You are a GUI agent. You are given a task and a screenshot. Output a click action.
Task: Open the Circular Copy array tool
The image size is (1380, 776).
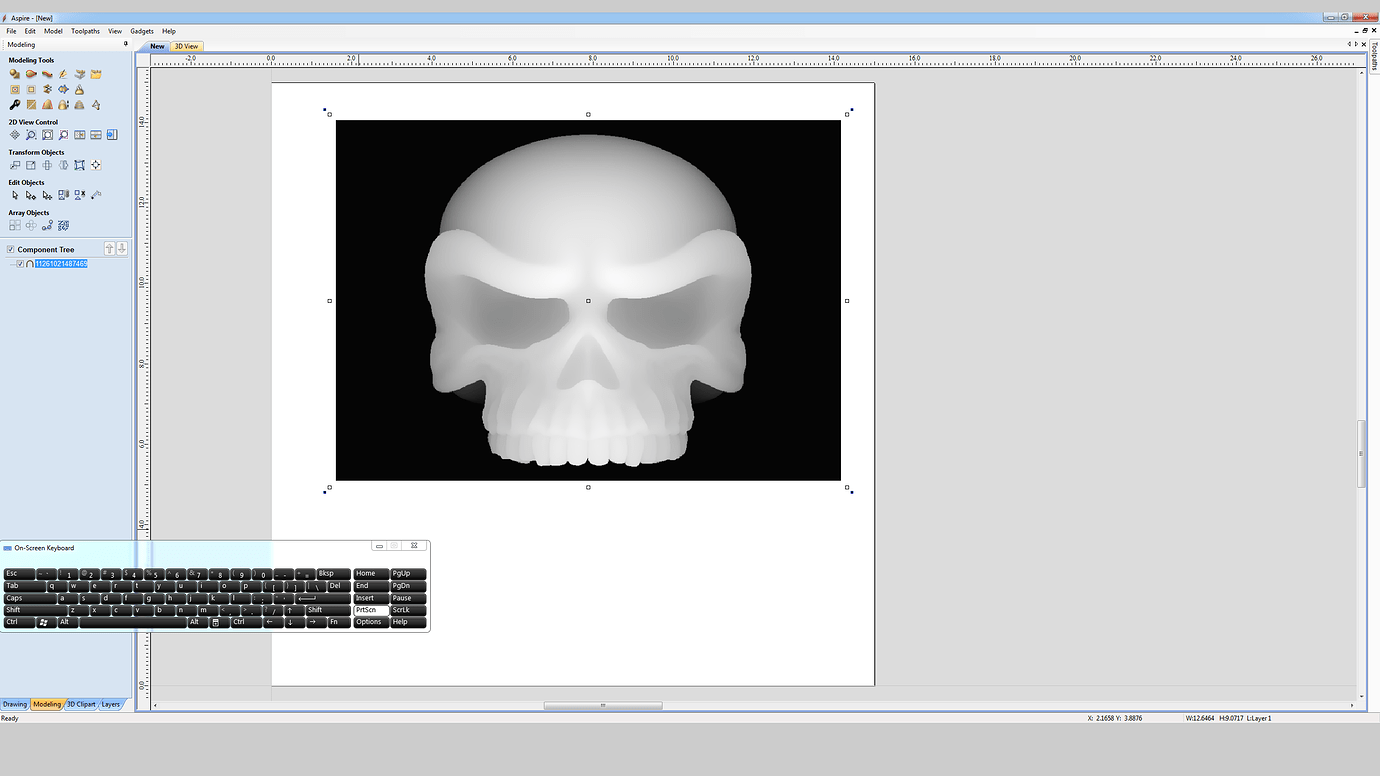[x=31, y=224]
